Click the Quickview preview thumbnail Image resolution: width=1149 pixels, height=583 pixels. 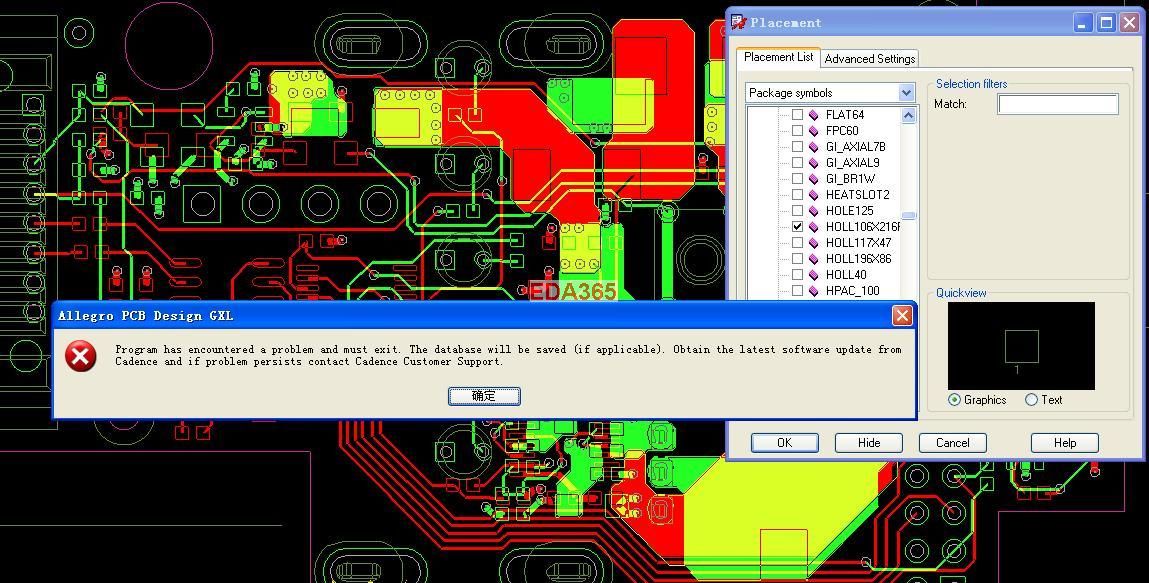click(x=1021, y=346)
